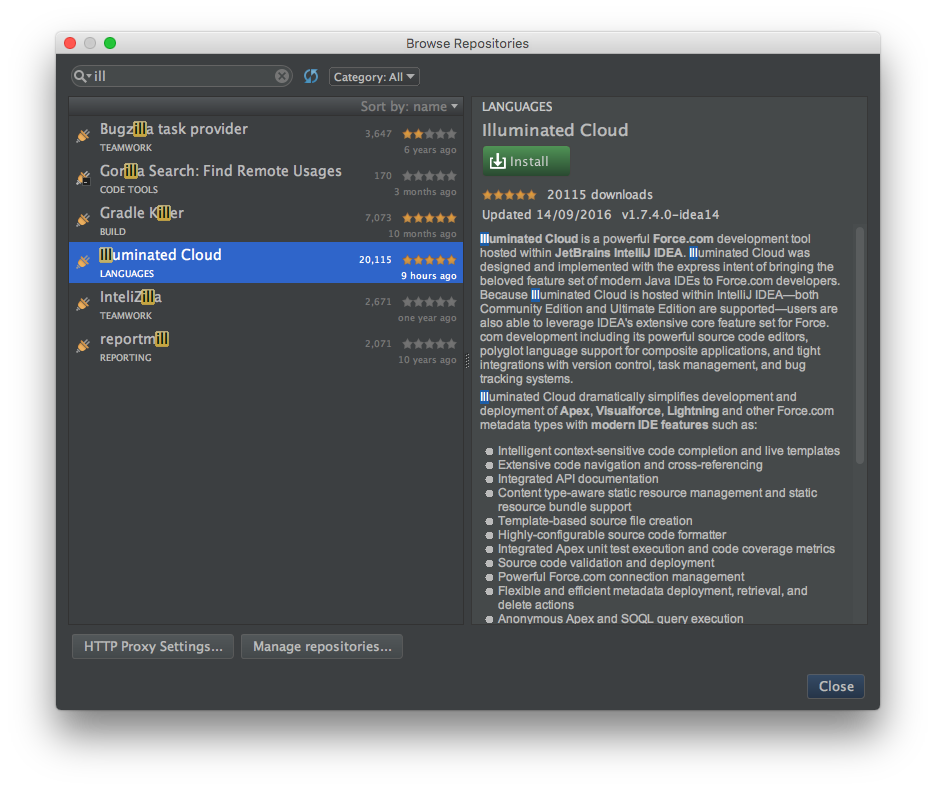Click "Extensive code navigation and cross-referencing" bullet
The height and width of the screenshot is (790, 936).
pyautogui.click(x=630, y=465)
